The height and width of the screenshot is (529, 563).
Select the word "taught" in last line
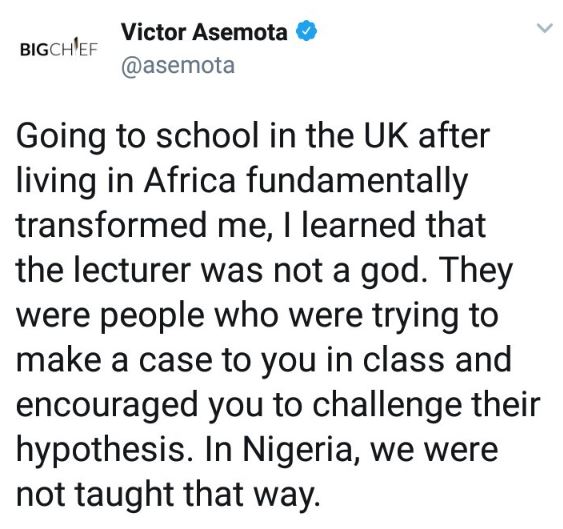point(125,495)
